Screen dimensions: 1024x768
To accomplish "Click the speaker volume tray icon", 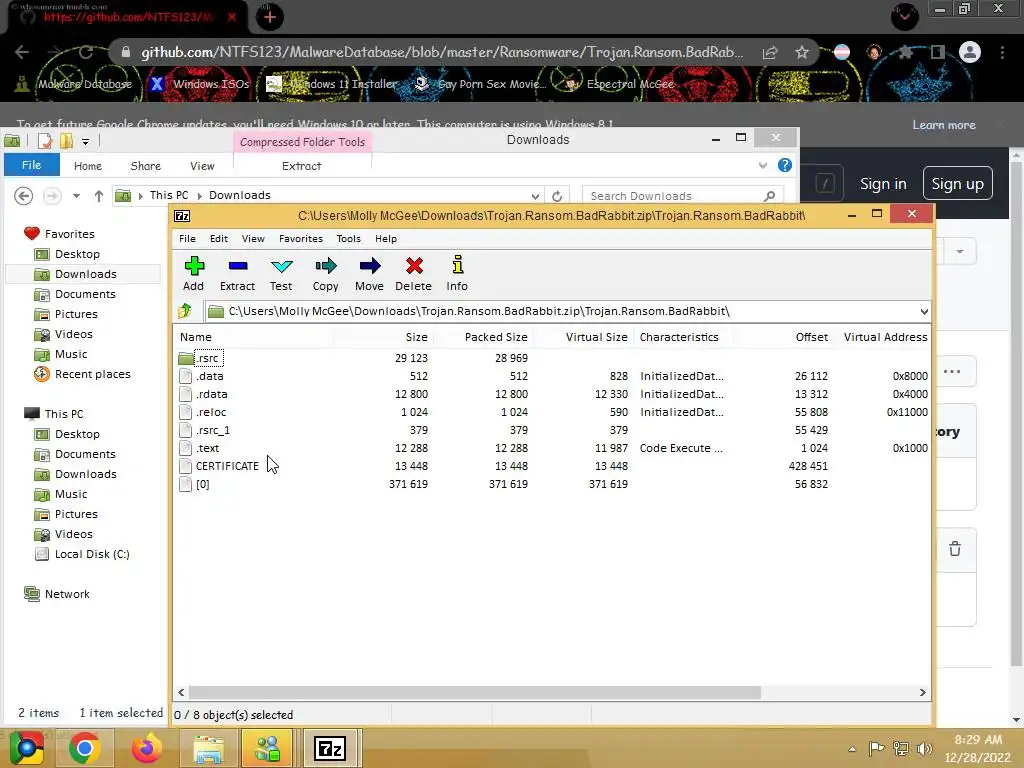I will click(x=925, y=749).
